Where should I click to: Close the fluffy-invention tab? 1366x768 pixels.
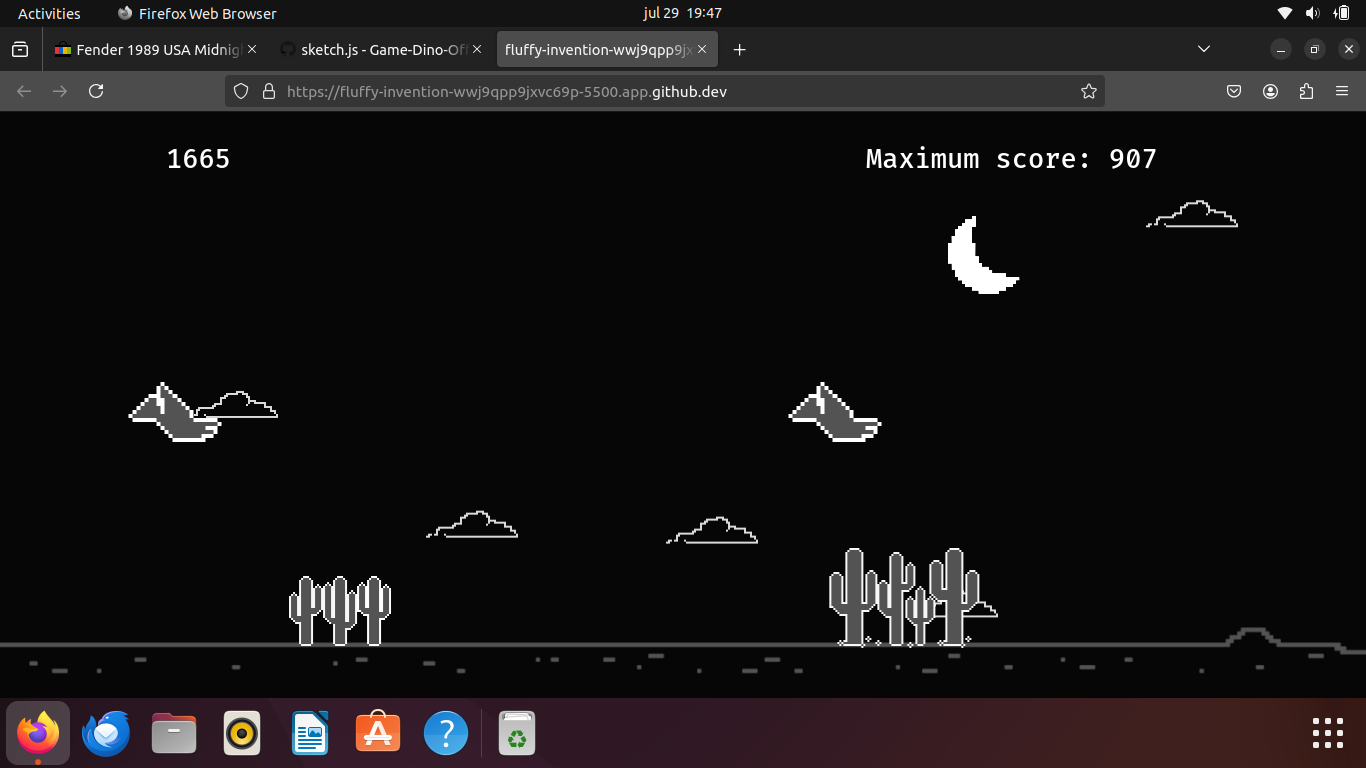point(703,49)
